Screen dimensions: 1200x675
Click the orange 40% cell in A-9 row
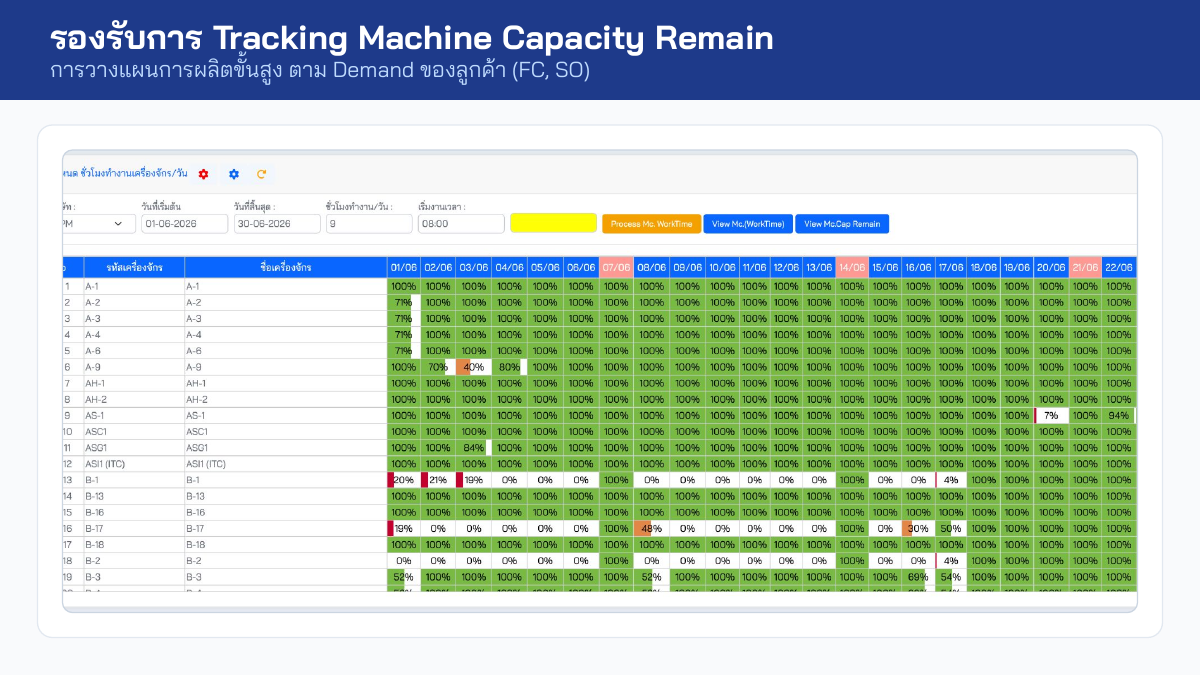pyautogui.click(x=474, y=367)
